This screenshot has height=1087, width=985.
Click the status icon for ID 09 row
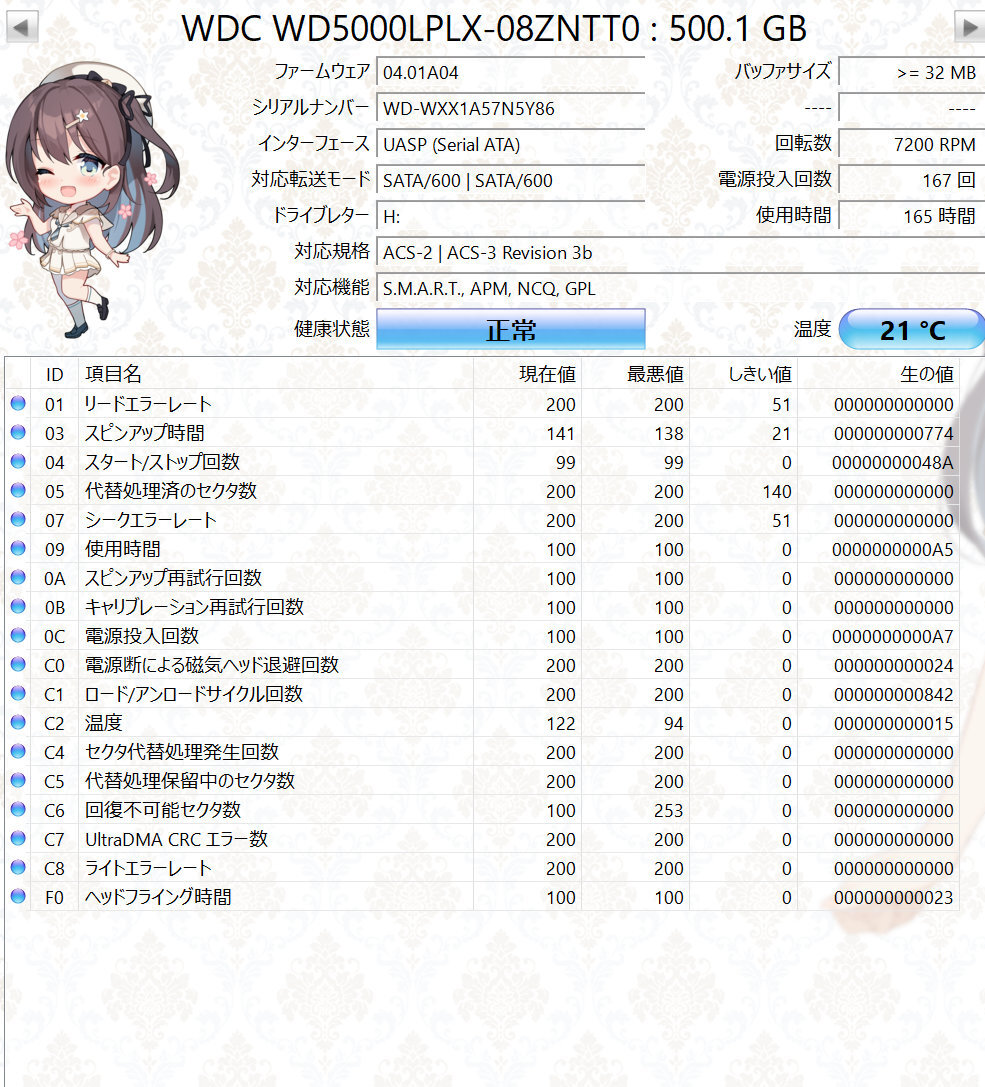tap(18, 549)
